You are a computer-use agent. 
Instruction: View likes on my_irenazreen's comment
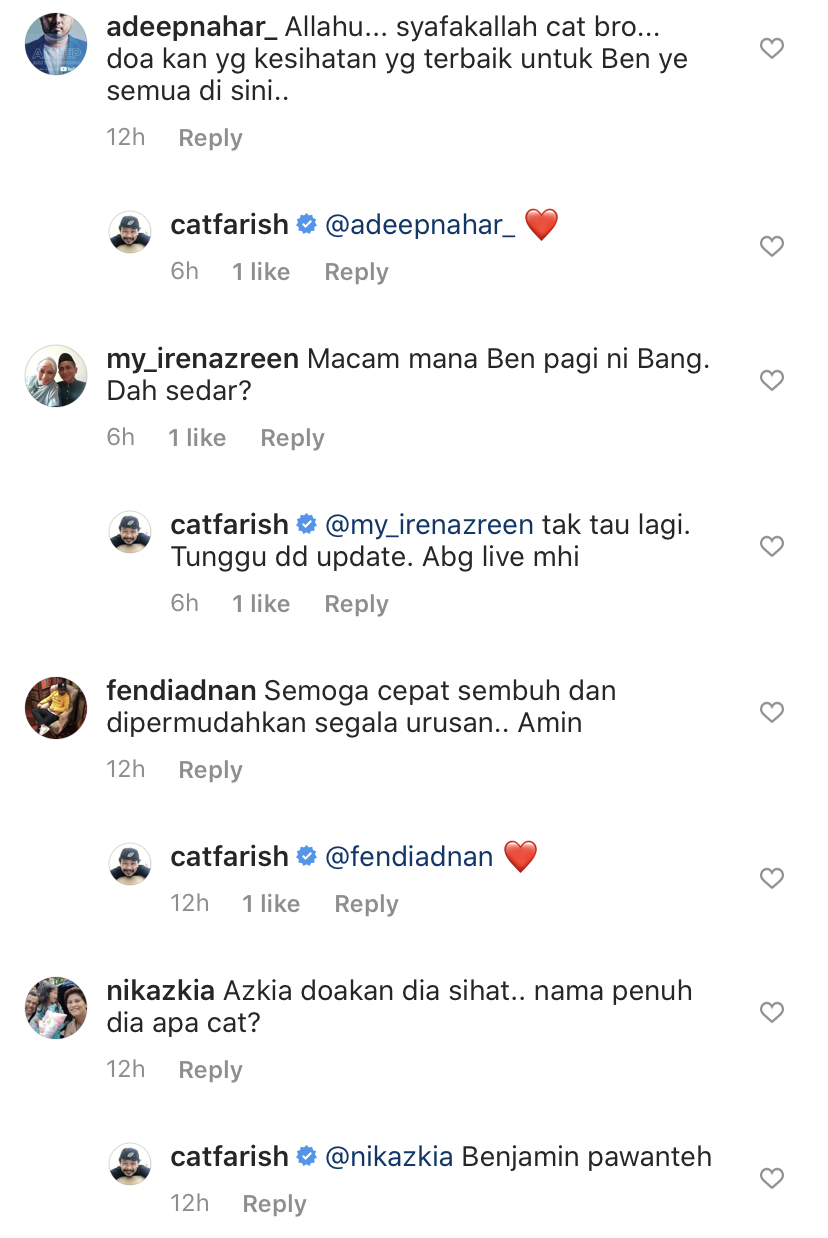pyautogui.click(x=197, y=438)
